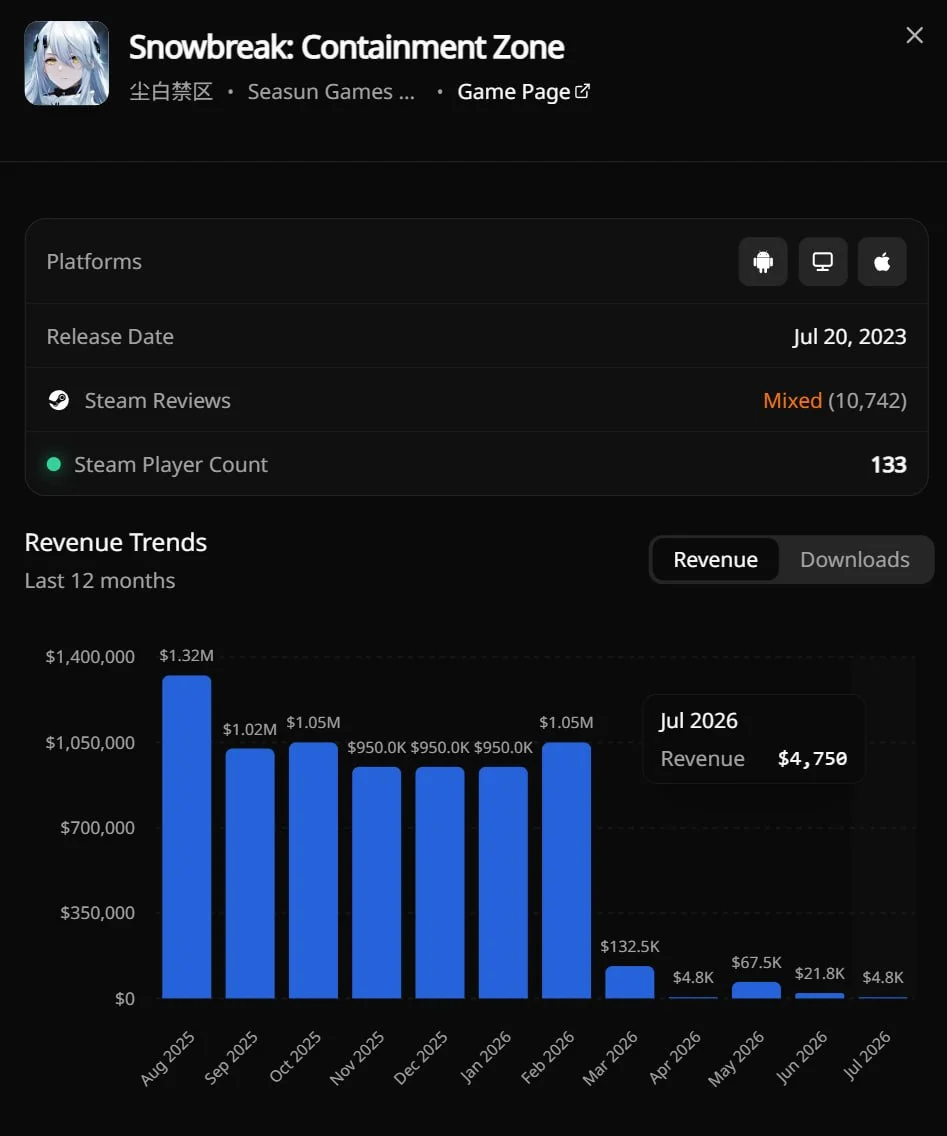Click the Steam player count value 133
The width and height of the screenshot is (947, 1136).
click(x=888, y=464)
